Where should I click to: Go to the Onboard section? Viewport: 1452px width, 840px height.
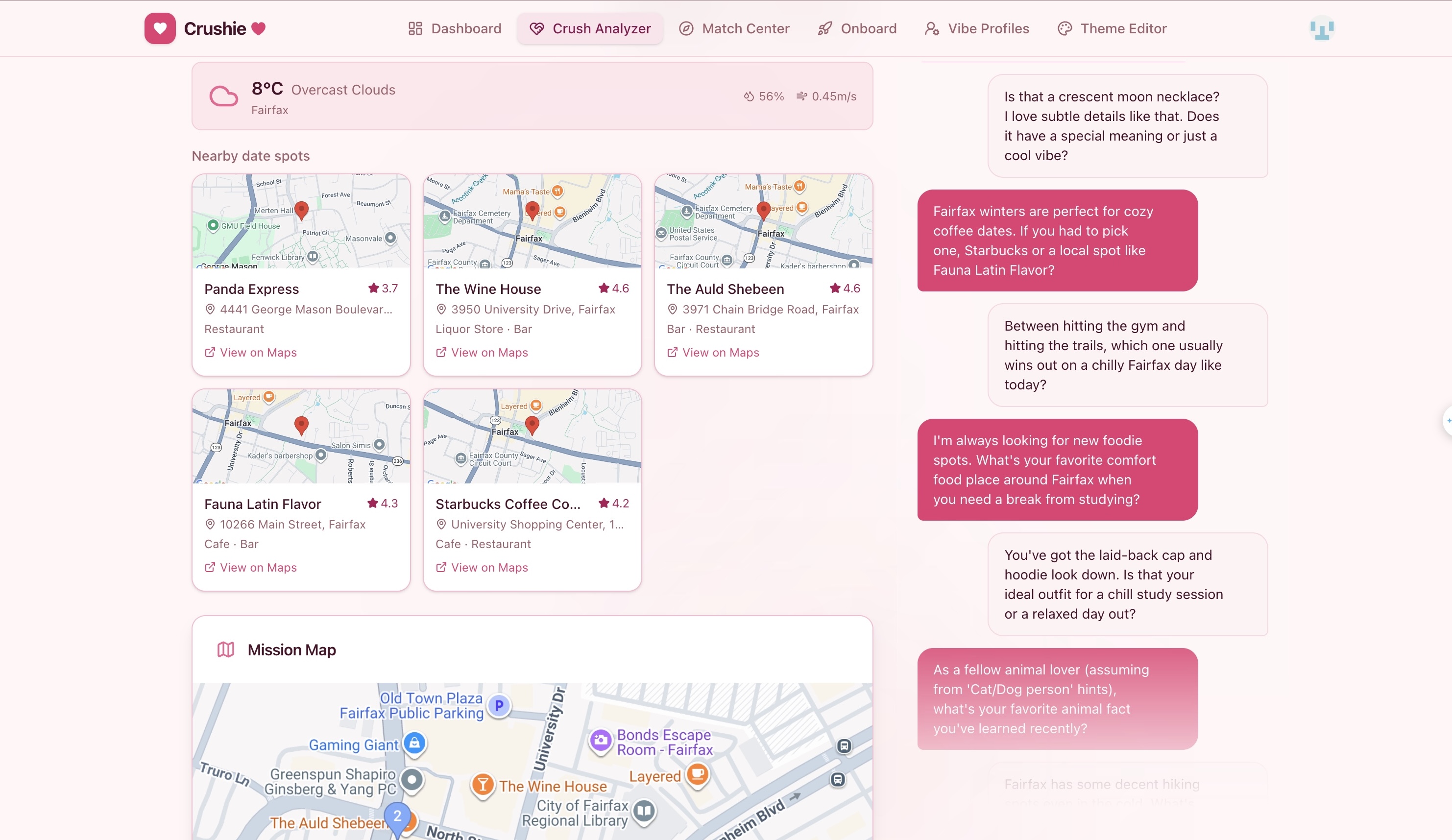click(857, 28)
